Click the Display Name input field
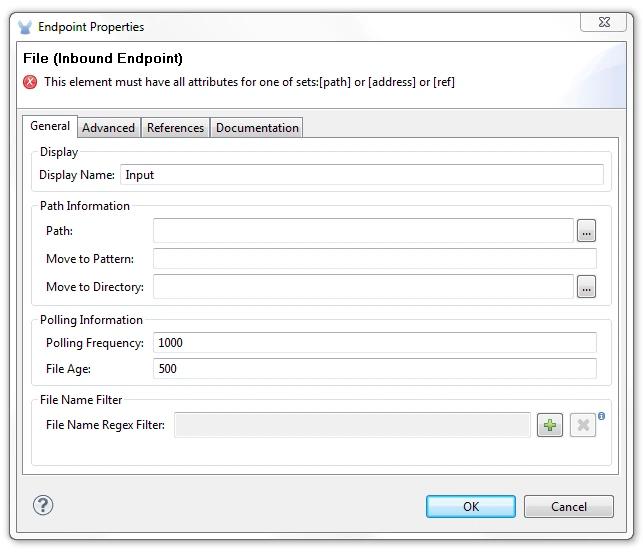 click(361, 175)
